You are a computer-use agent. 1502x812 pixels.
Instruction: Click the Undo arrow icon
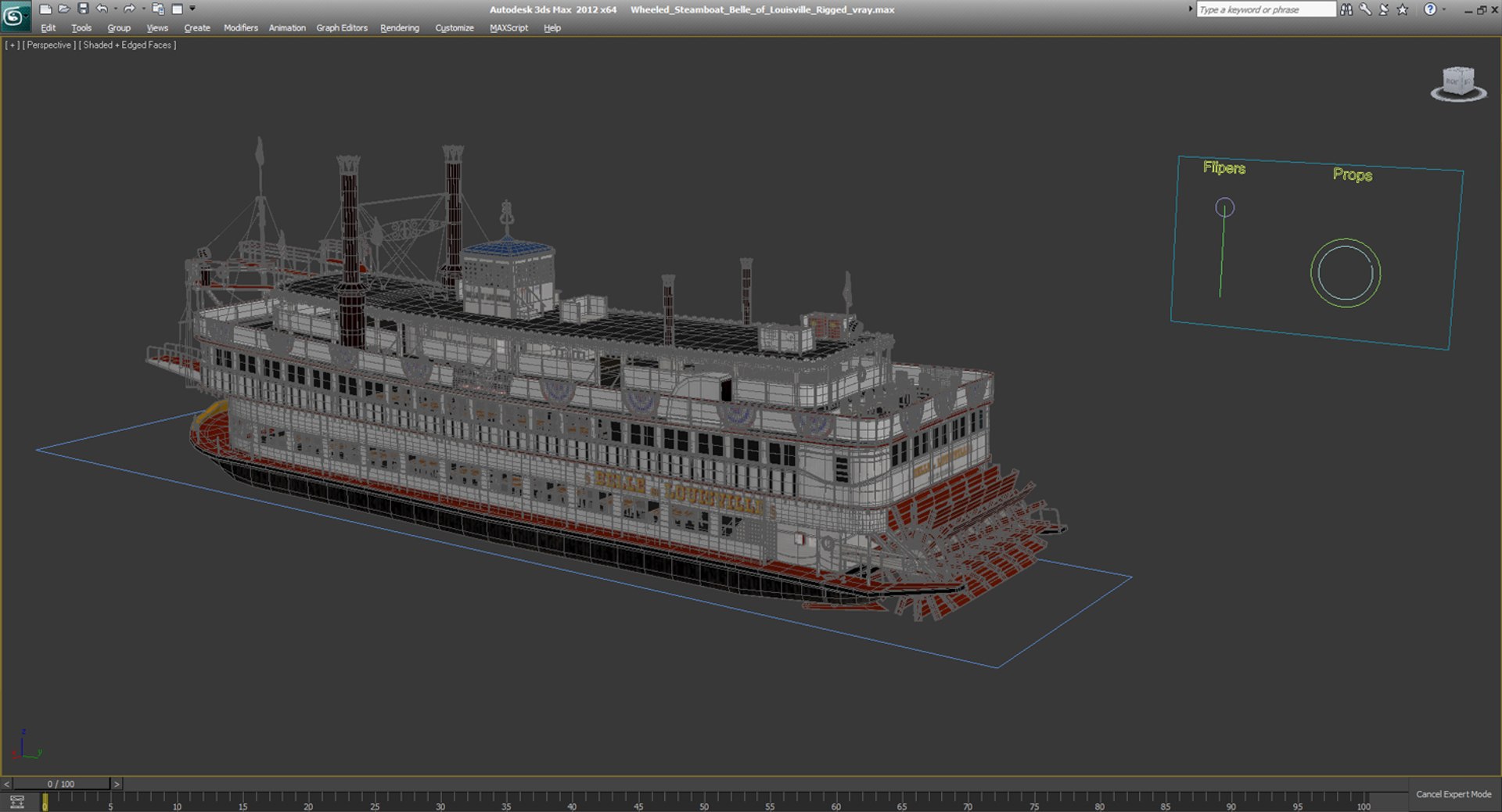(x=102, y=9)
